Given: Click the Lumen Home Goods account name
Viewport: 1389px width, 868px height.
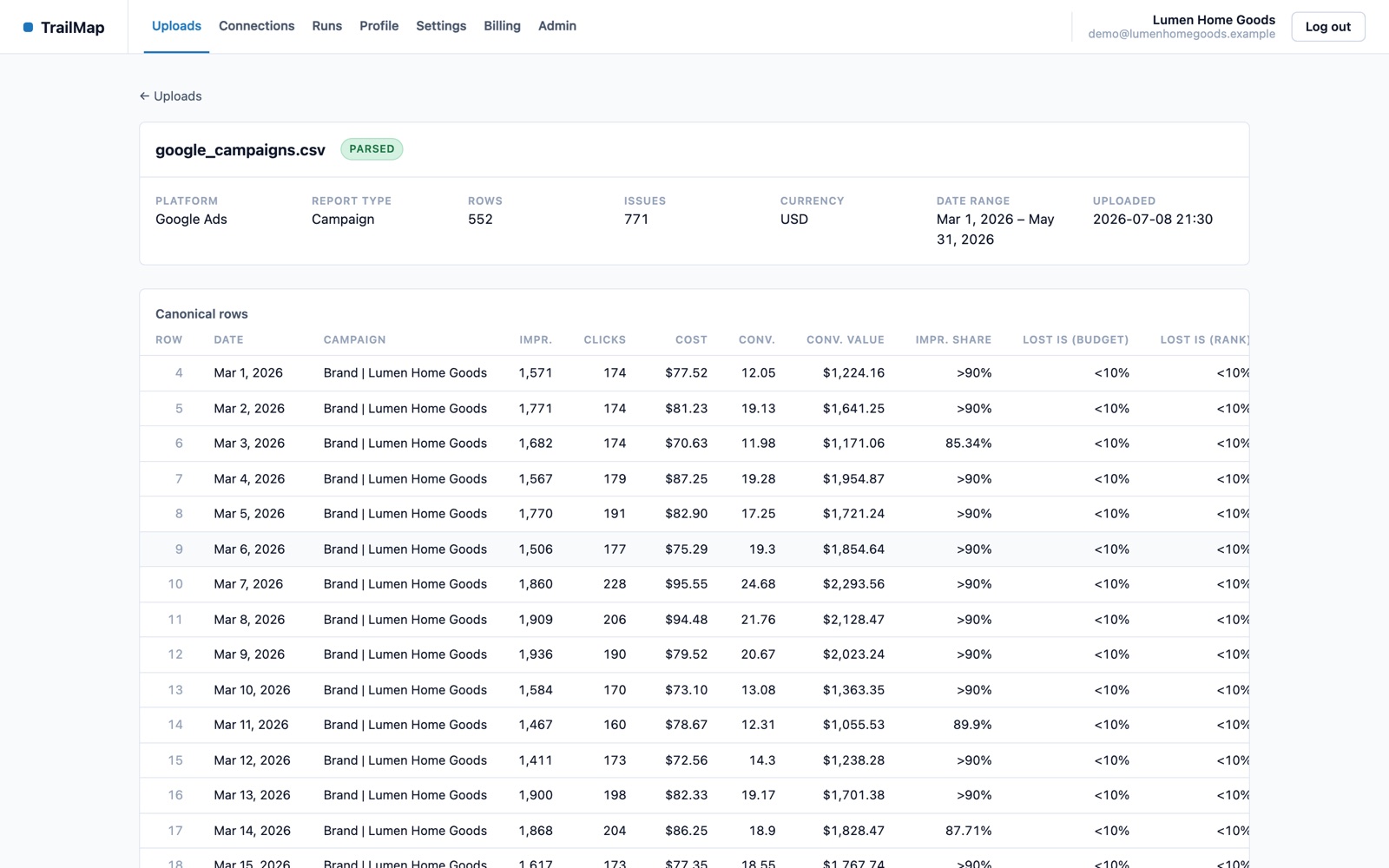Looking at the screenshot, I should (1214, 19).
